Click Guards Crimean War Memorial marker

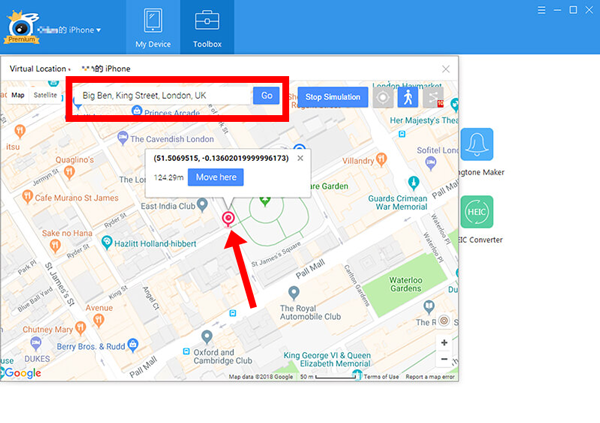pyautogui.click(x=413, y=183)
